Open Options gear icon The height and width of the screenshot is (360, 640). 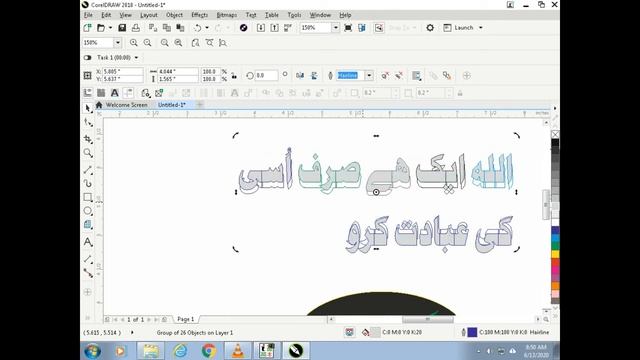(430, 28)
